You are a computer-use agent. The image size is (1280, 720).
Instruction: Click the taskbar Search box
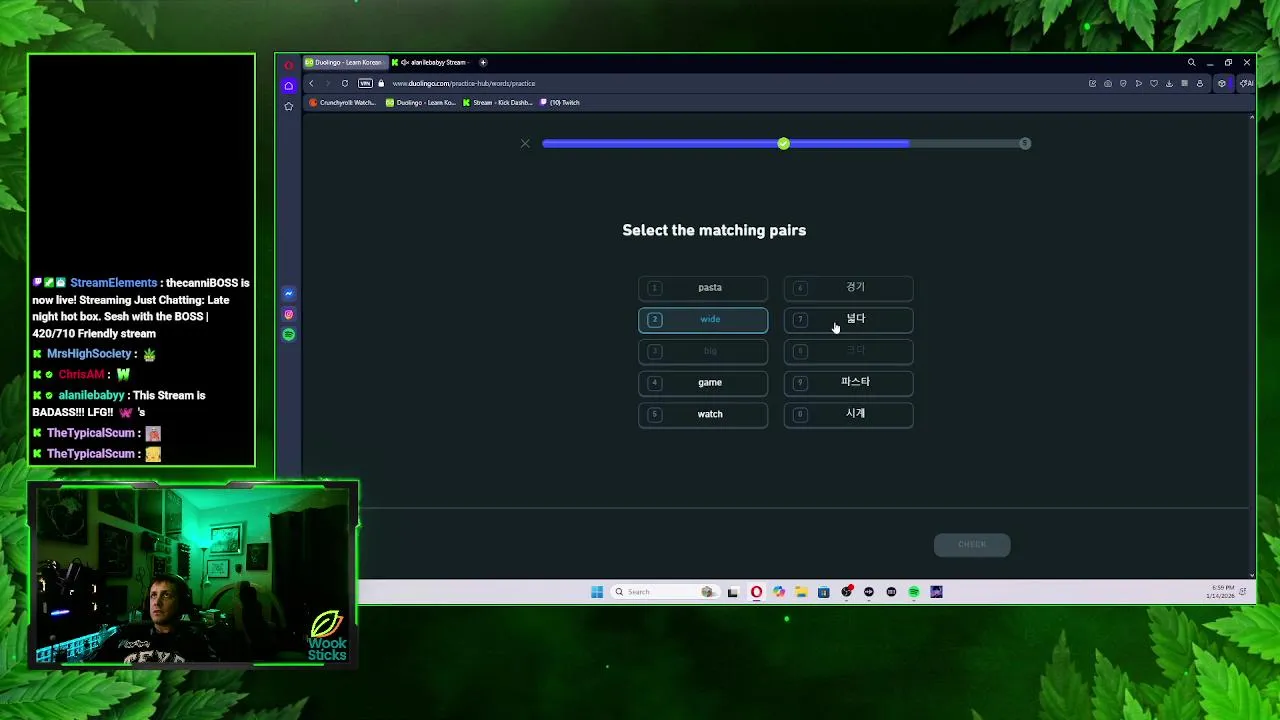pyautogui.click(x=664, y=592)
